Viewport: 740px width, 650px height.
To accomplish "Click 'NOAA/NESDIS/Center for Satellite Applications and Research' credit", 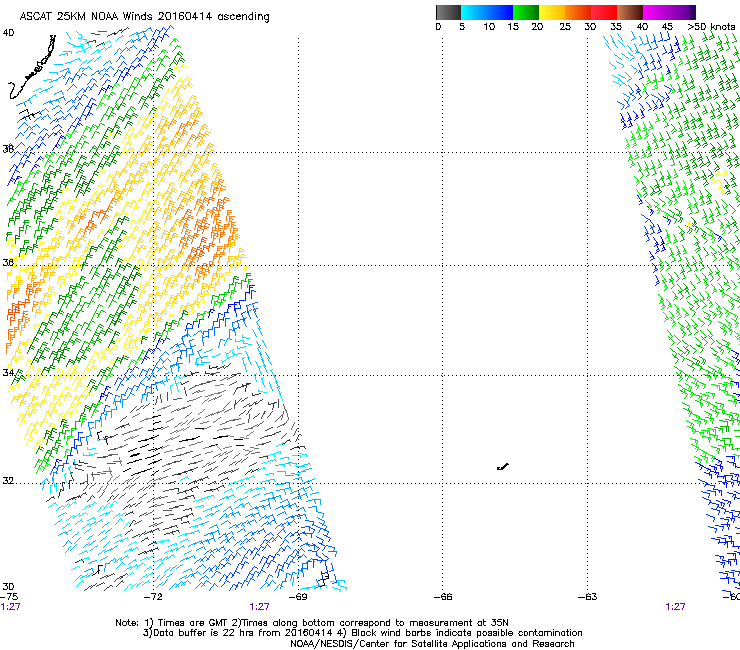I will [432, 644].
